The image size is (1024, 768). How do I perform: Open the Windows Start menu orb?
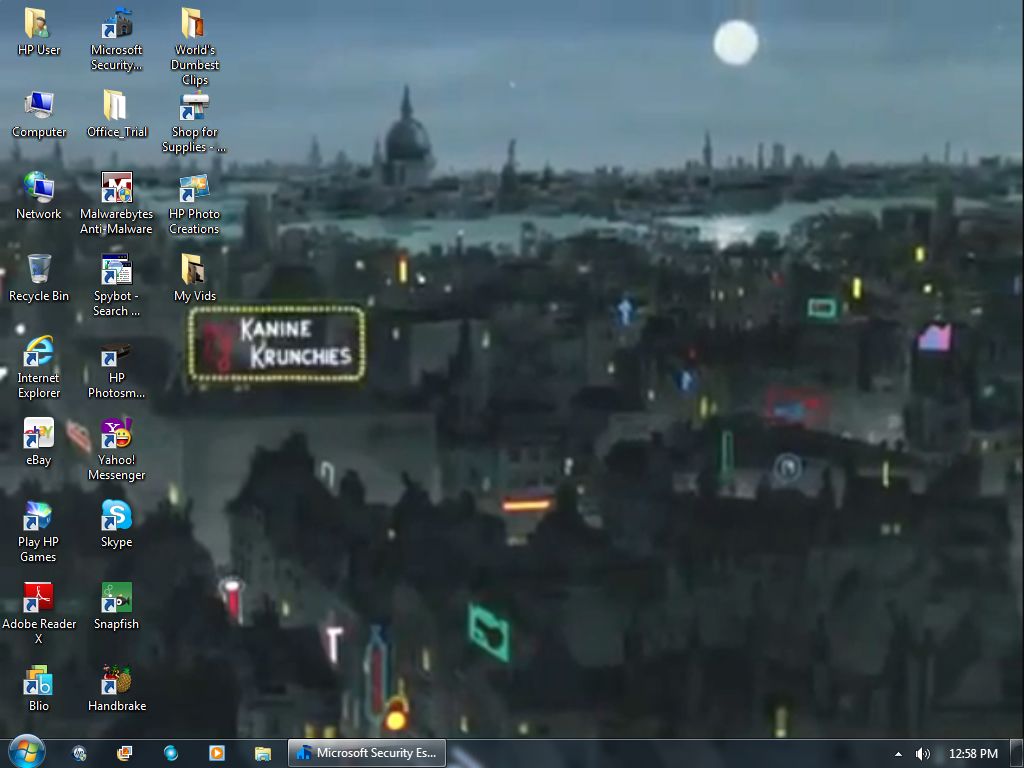click(27, 752)
